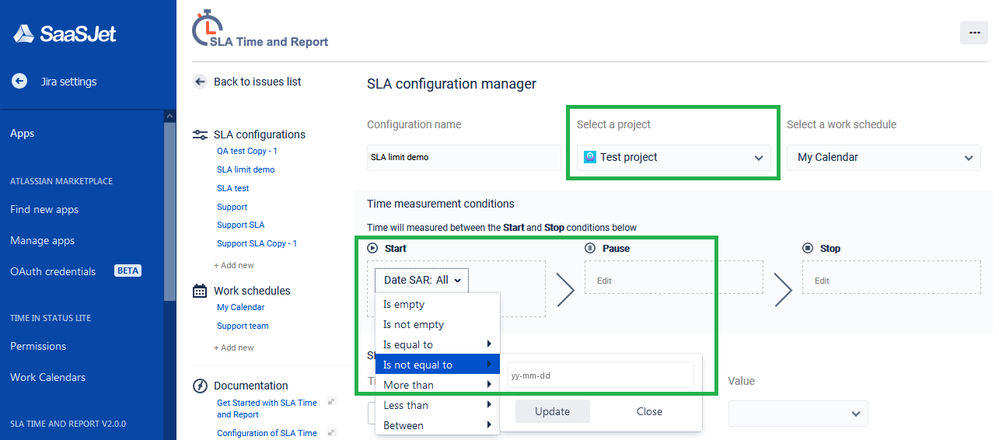Screen dimensions: 999x440
Task: Choose Is equal to option
Action: click(x=438, y=344)
